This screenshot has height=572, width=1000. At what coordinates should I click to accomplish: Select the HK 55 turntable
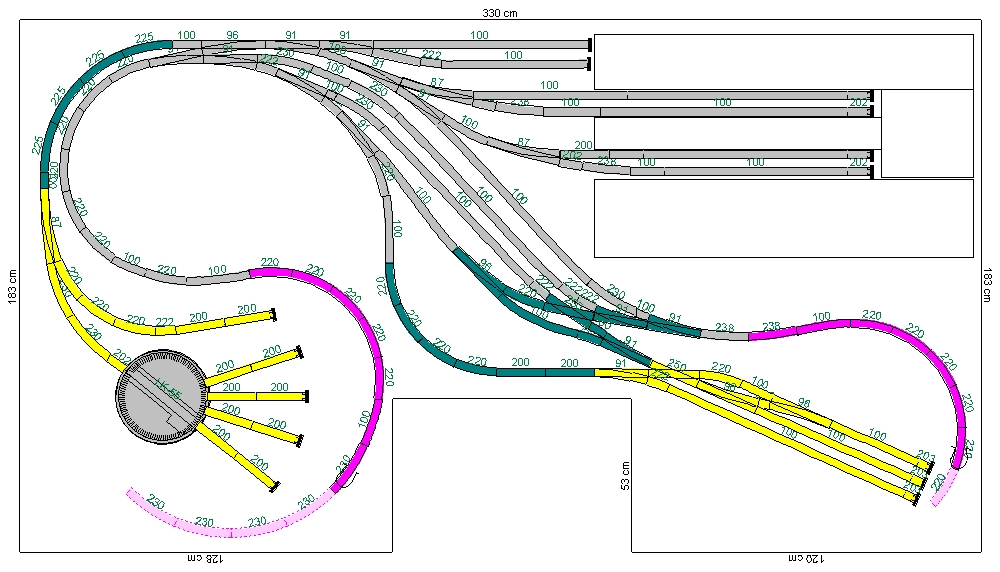point(162,396)
